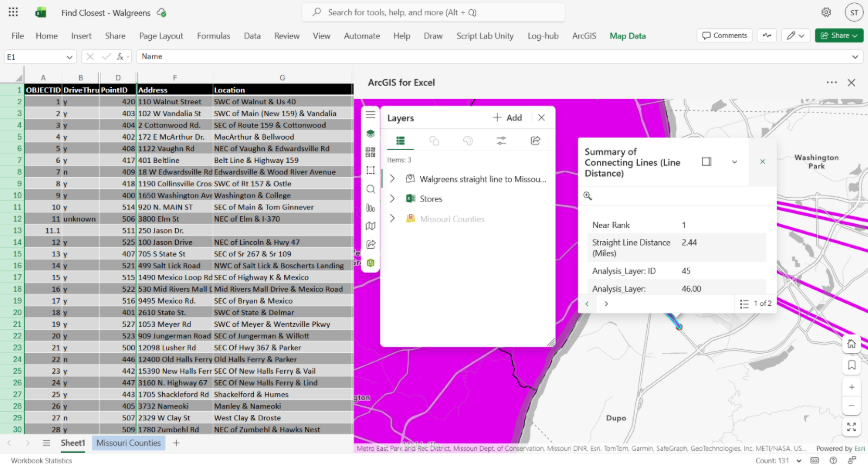The image size is (868, 465).
Task: Open the Name Box dropdown
Action: [x=69, y=57]
